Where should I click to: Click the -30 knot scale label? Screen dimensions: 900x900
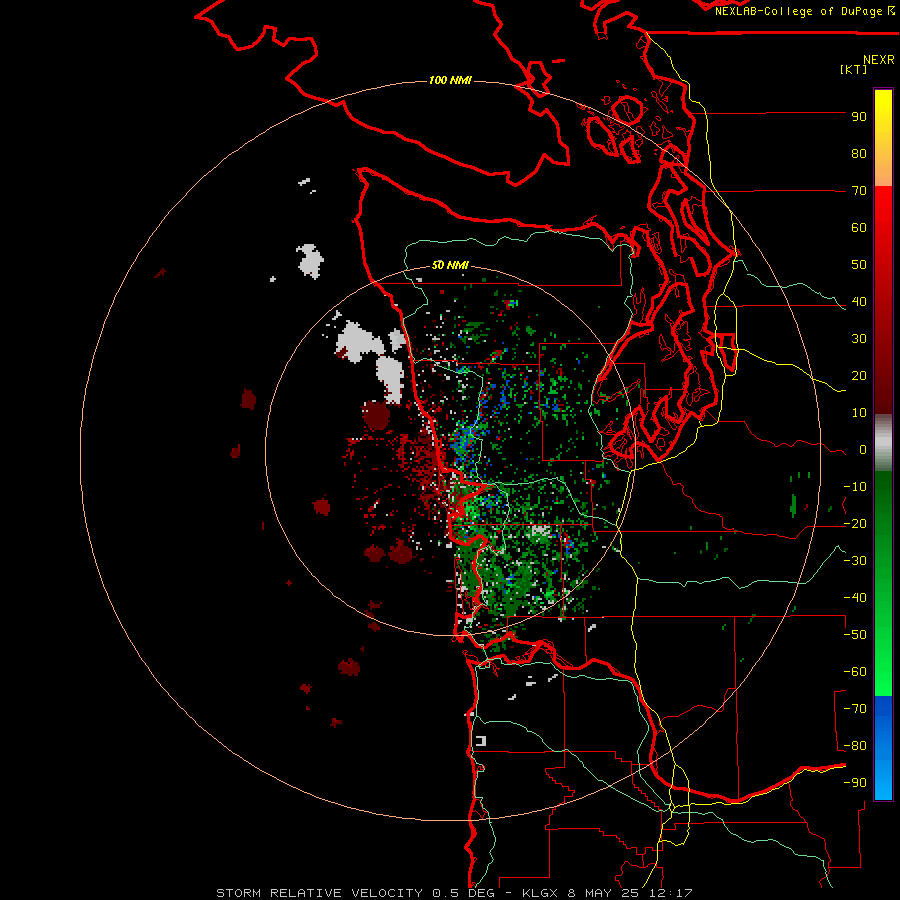tap(855, 561)
